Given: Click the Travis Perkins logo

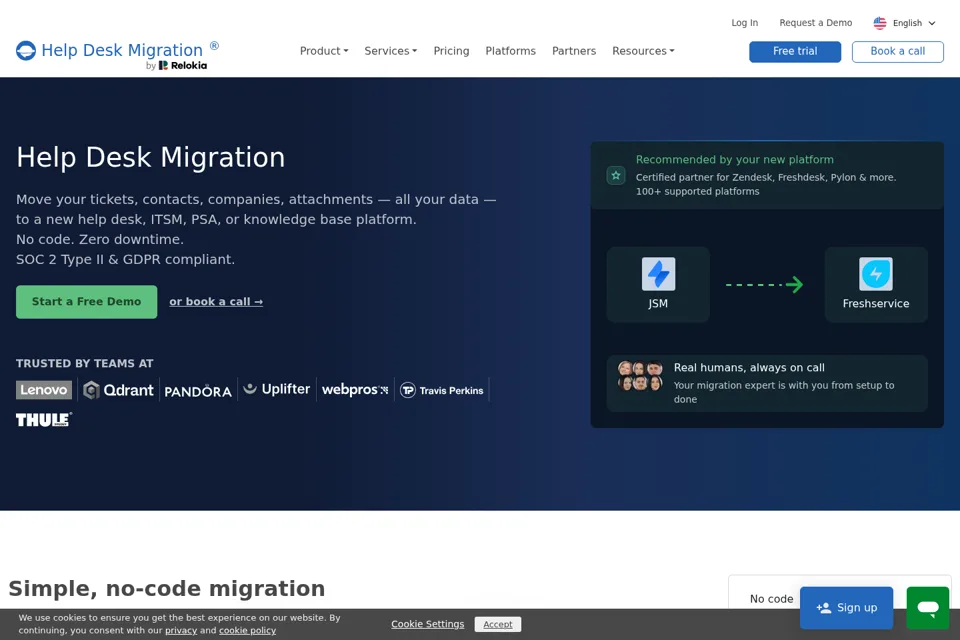Looking at the screenshot, I should tap(441, 390).
